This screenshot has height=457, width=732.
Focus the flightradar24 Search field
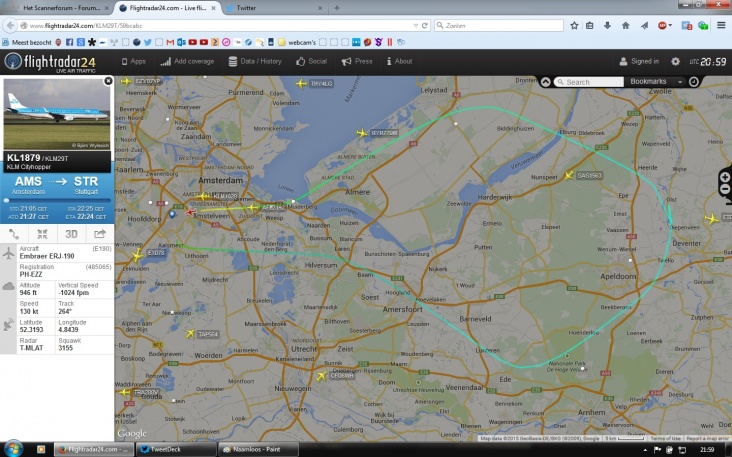pos(589,82)
